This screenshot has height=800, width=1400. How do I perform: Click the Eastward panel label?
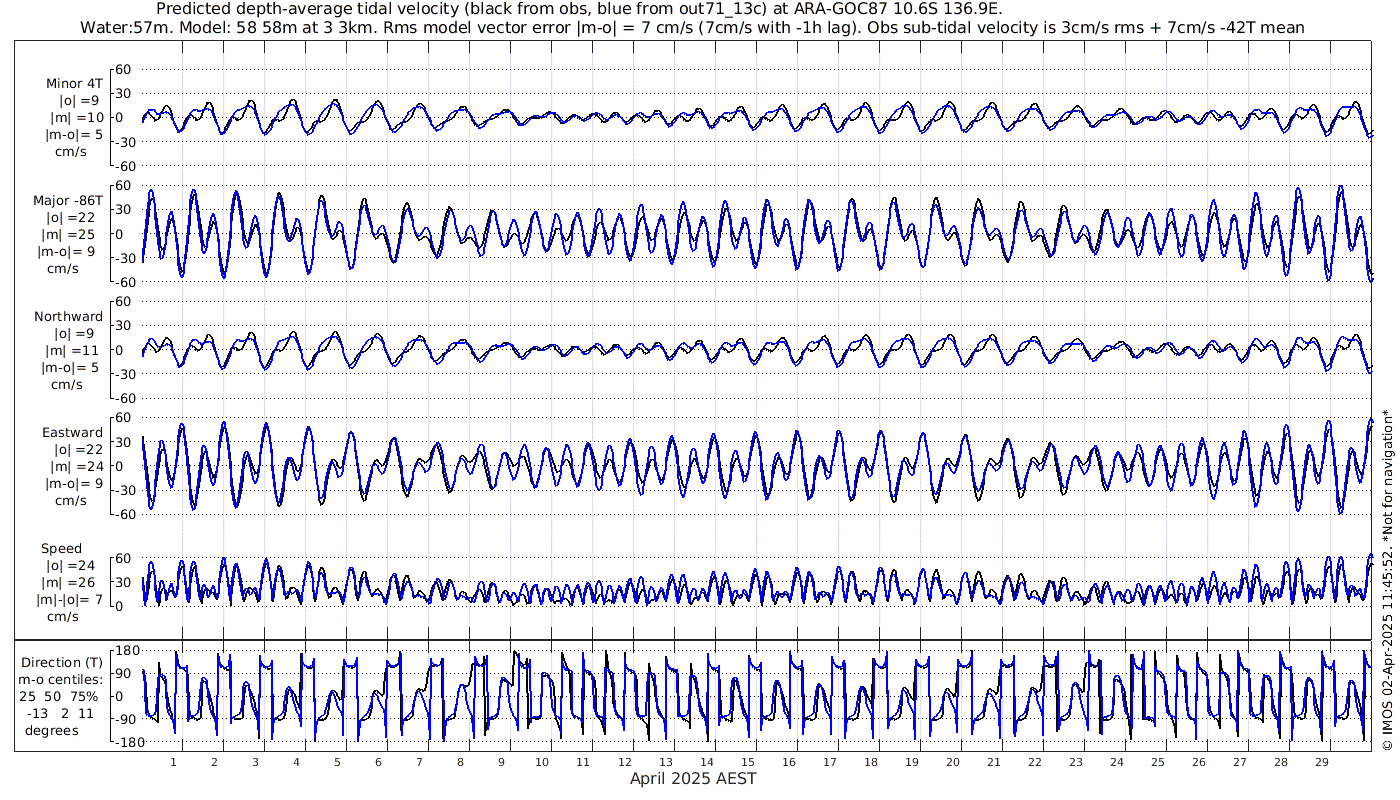[72, 433]
